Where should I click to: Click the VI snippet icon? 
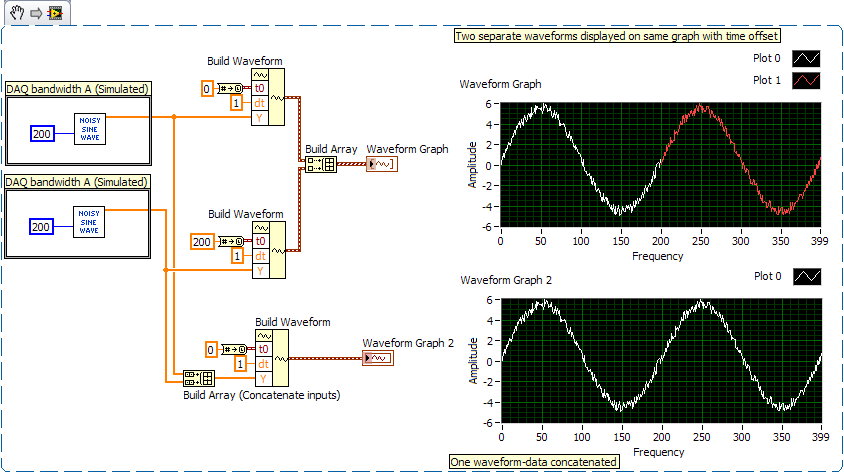click(55, 13)
